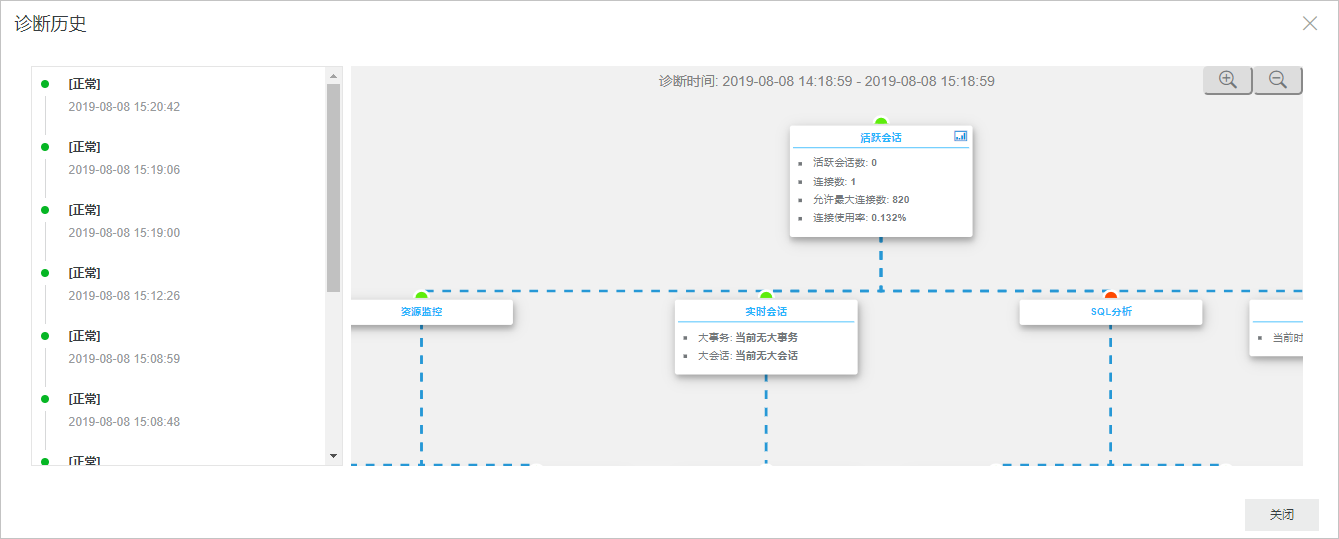This screenshot has height=539, width=1339.
Task: Close the 诊断历史 dialog with X
Action: click(1310, 24)
